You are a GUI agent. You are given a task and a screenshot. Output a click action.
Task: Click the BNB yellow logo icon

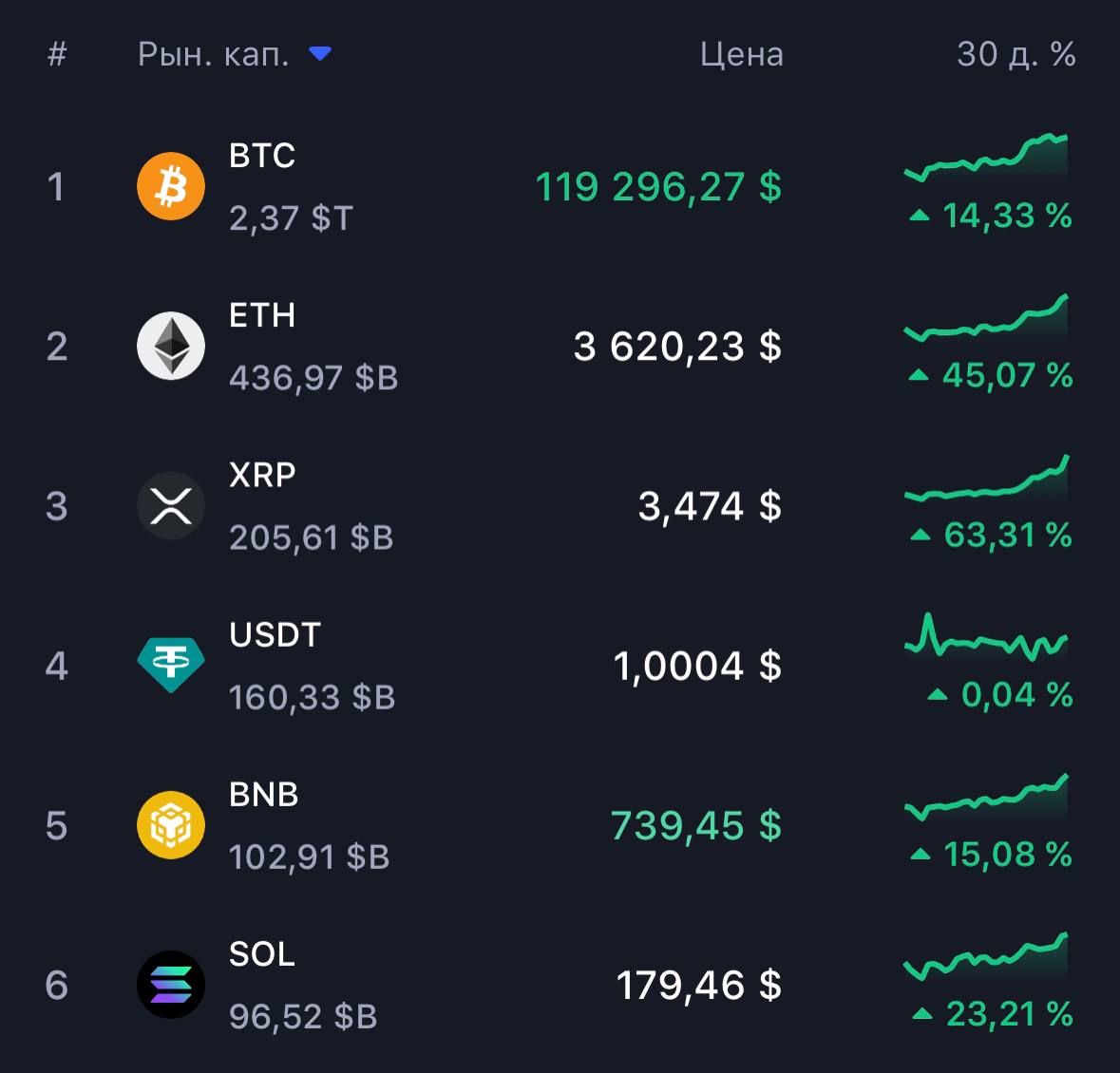(171, 825)
